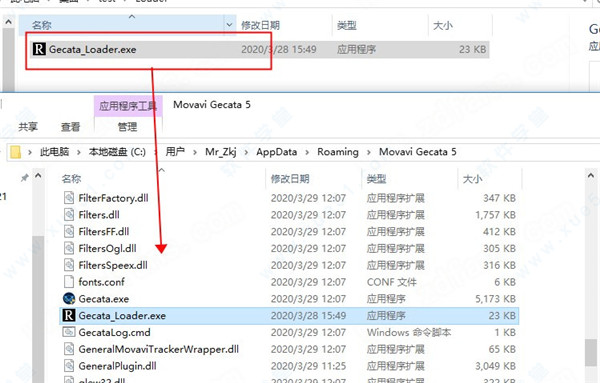600x383 pixels.
Task: Click CONF 文件 type of fonts.conf
Action: click(391, 282)
